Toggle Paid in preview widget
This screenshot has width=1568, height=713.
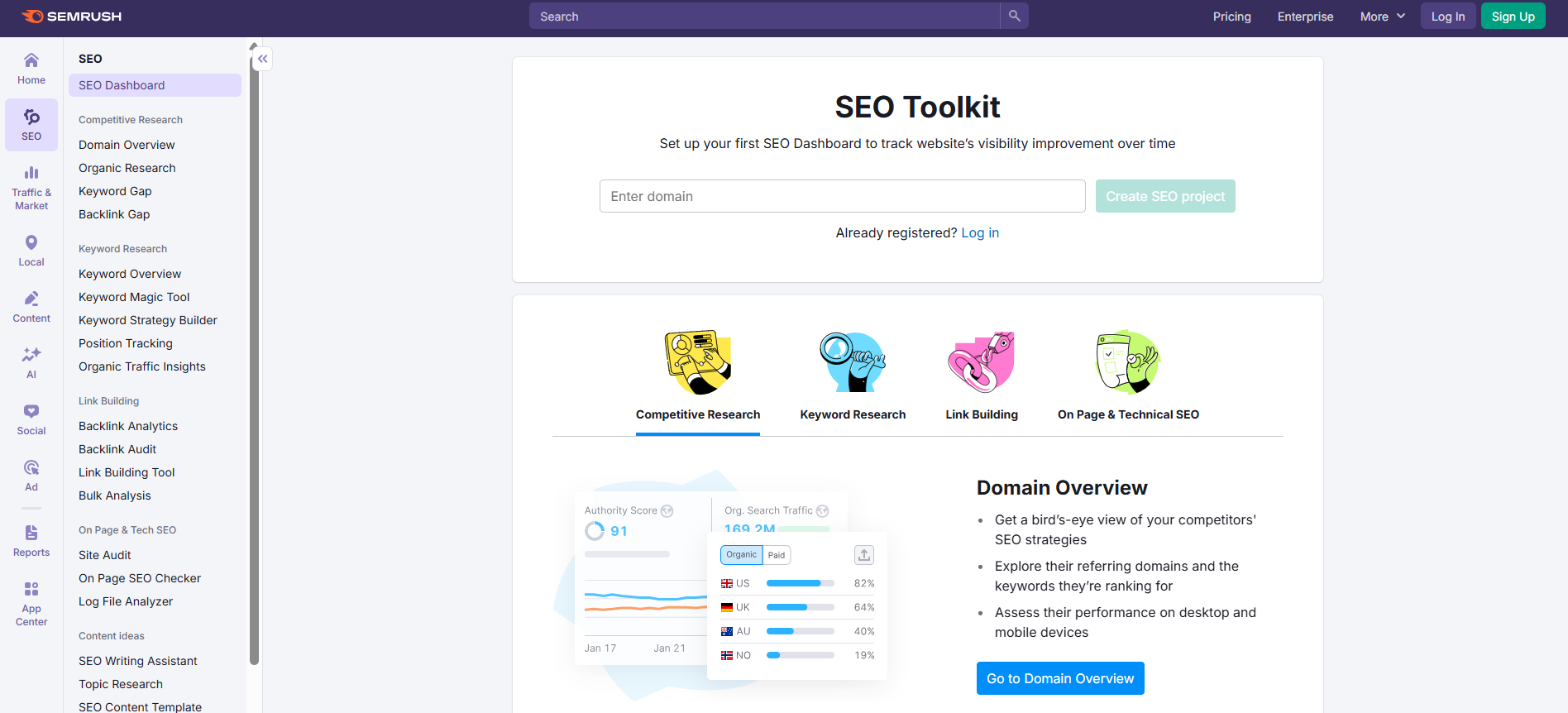coord(777,555)
